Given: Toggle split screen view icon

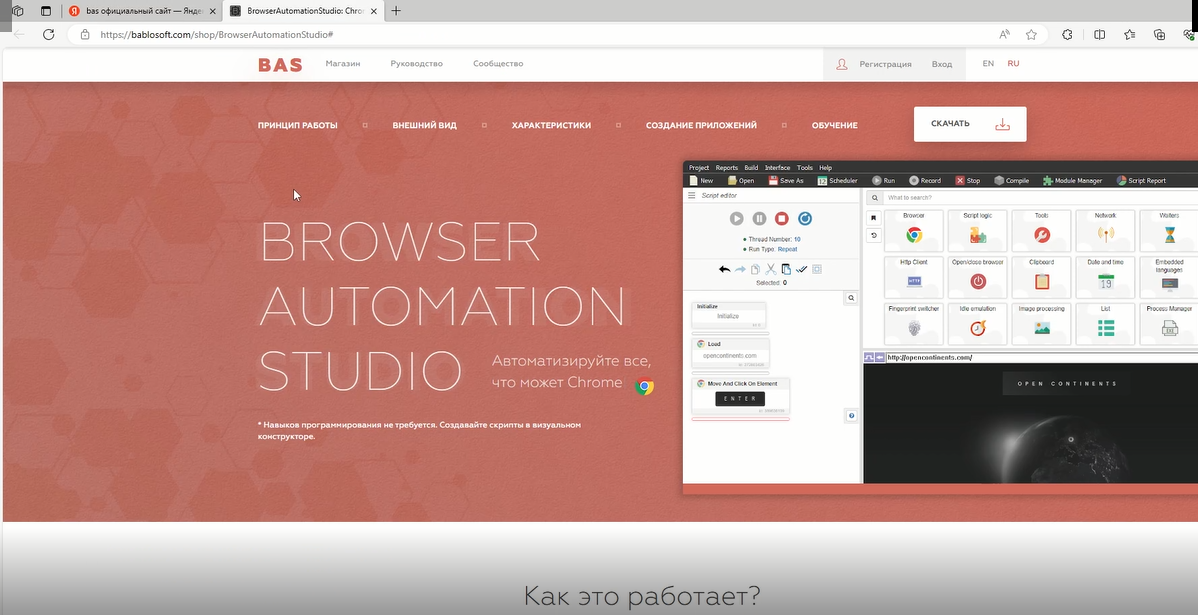Looking at the screenshot, I should tap(1099, 34).
